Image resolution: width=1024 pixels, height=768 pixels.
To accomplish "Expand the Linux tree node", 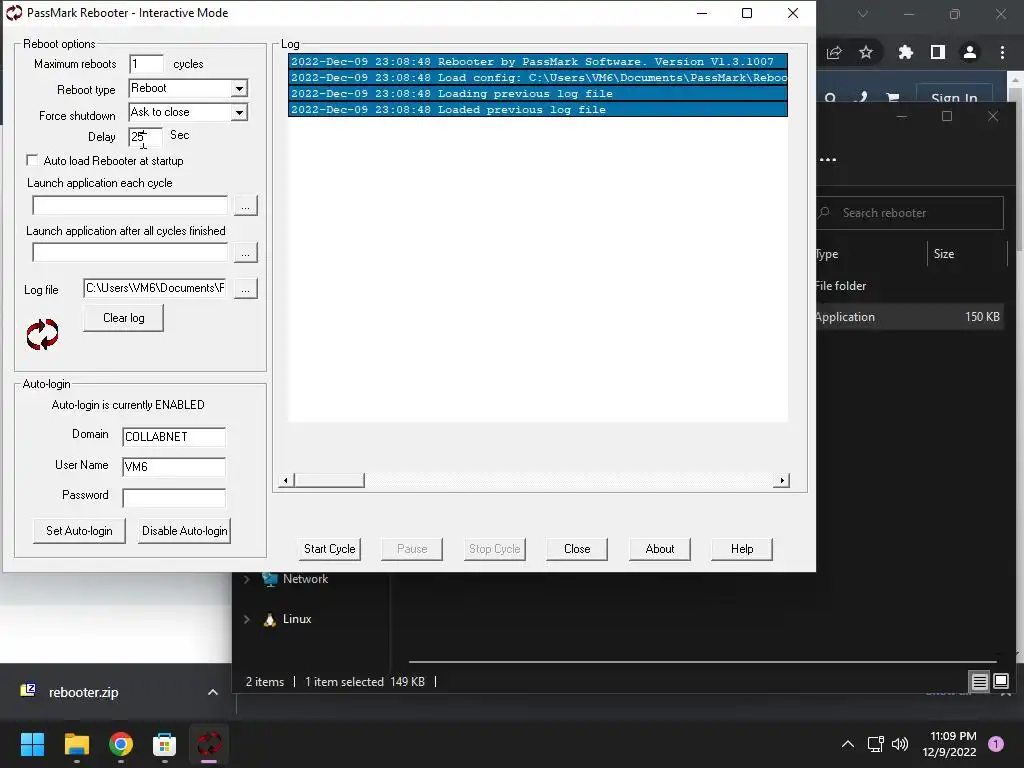I will pos(247,619).
